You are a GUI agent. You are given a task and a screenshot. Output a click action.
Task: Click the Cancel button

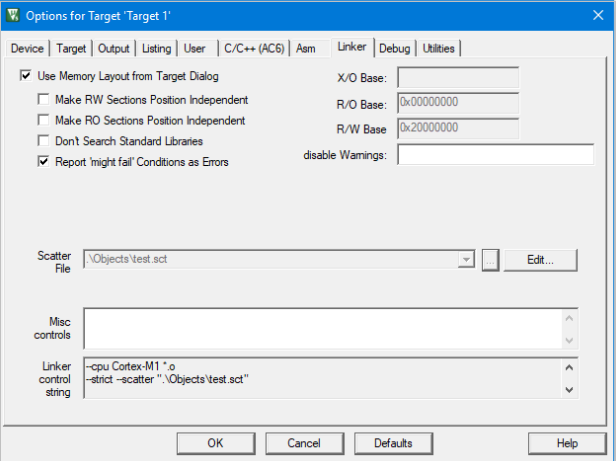304,443
